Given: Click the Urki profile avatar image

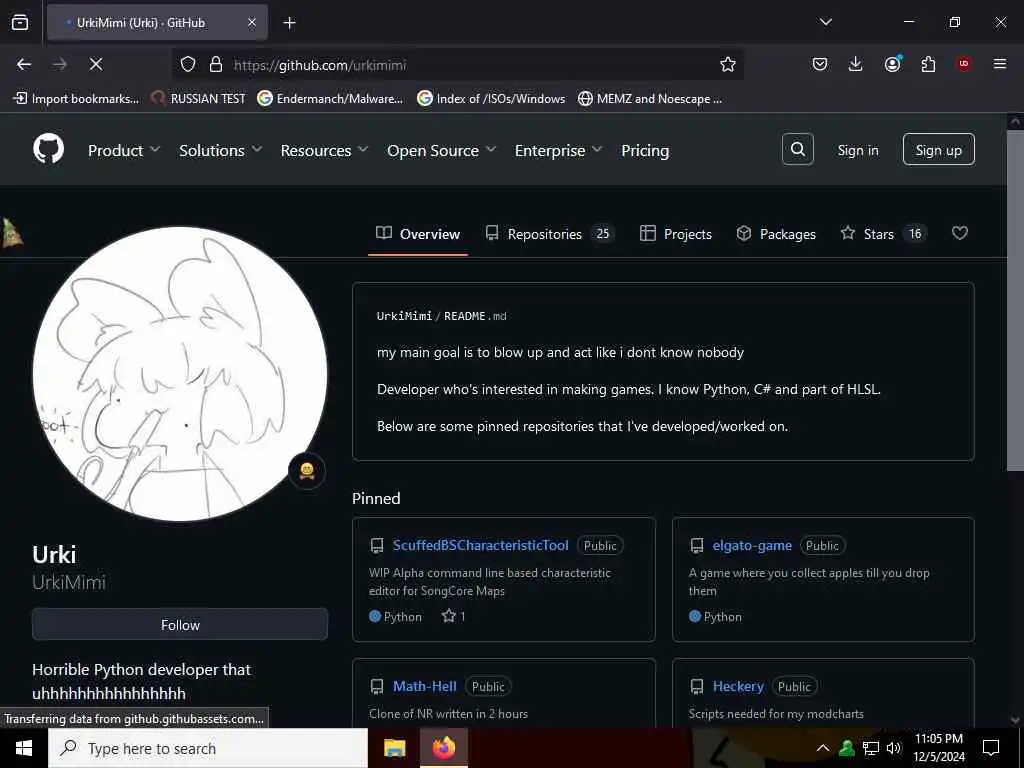Looking at the screenshot, I should pos(180,374).
